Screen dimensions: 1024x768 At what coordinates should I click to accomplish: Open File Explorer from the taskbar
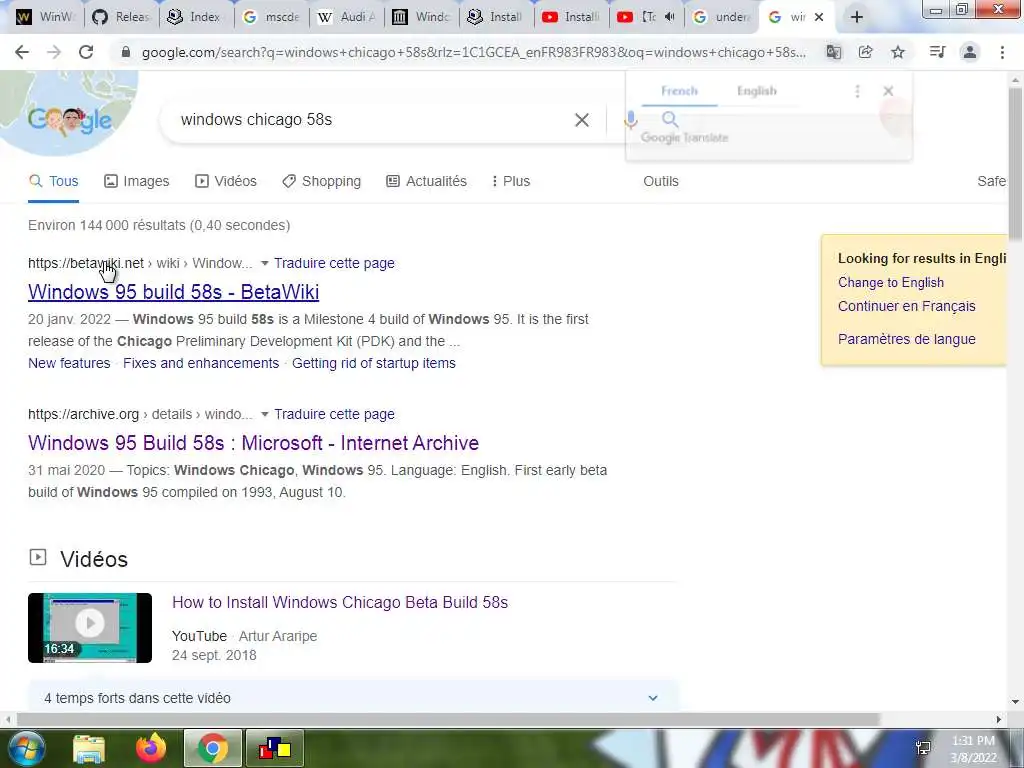point(89,749)
